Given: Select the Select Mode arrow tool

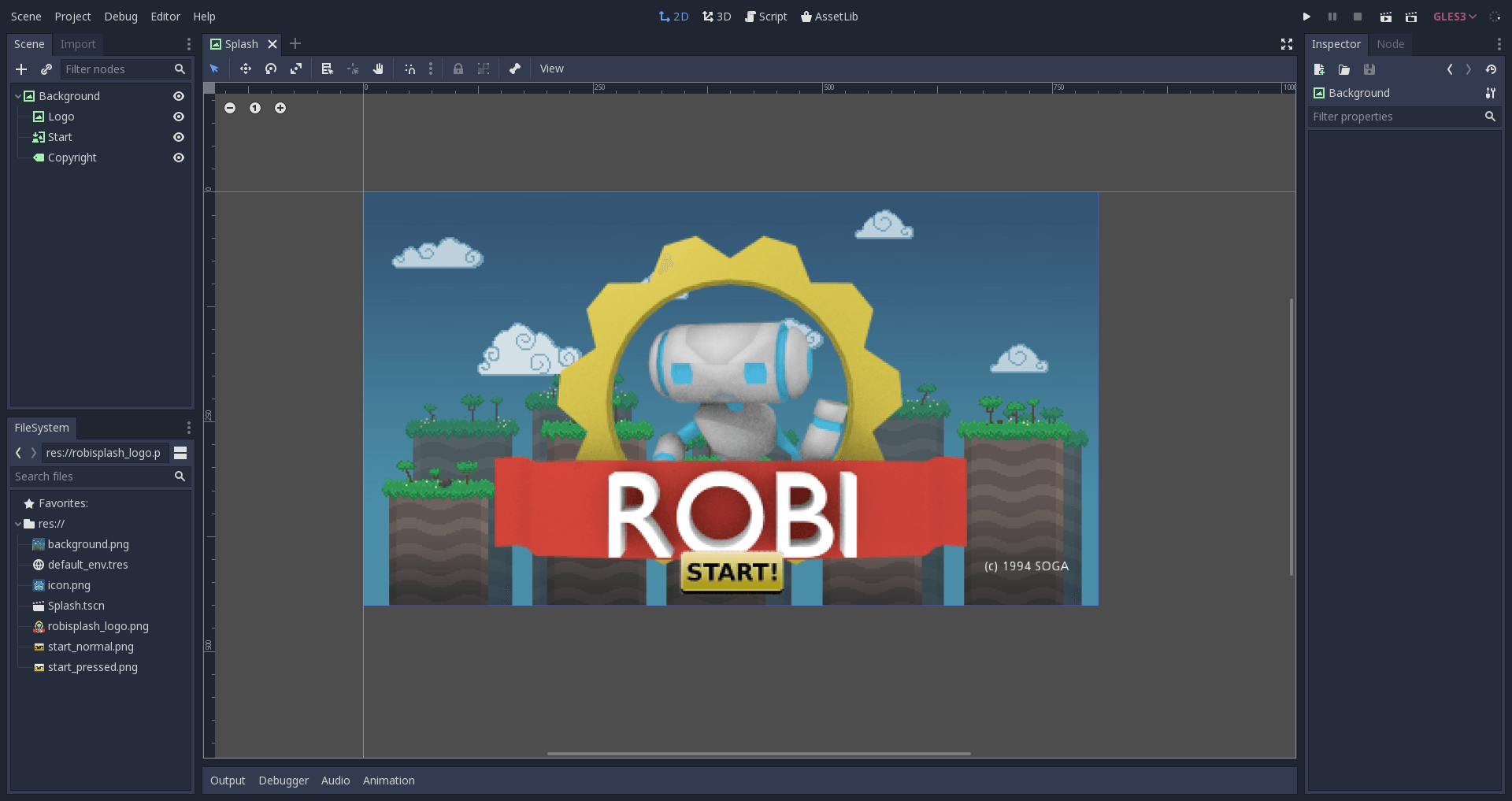Looking at the screenshot, I should tap(214, 69).
